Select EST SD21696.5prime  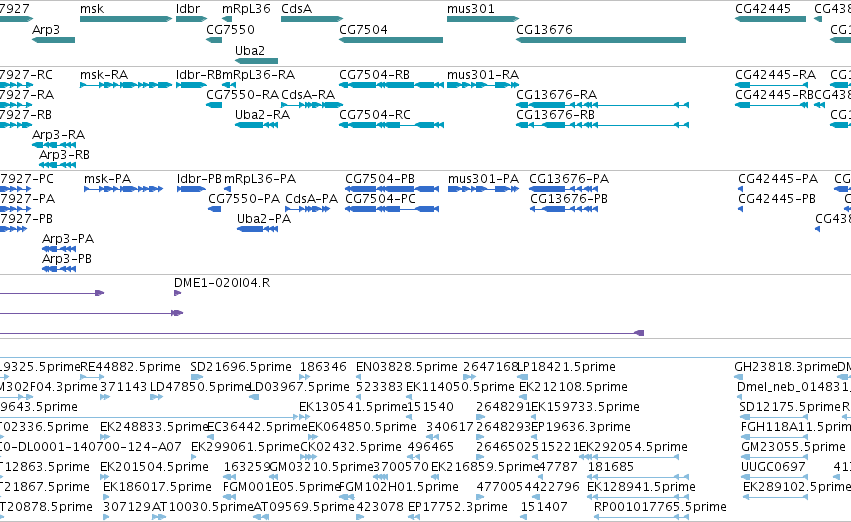pyautogui.click(x=196, y=377)
